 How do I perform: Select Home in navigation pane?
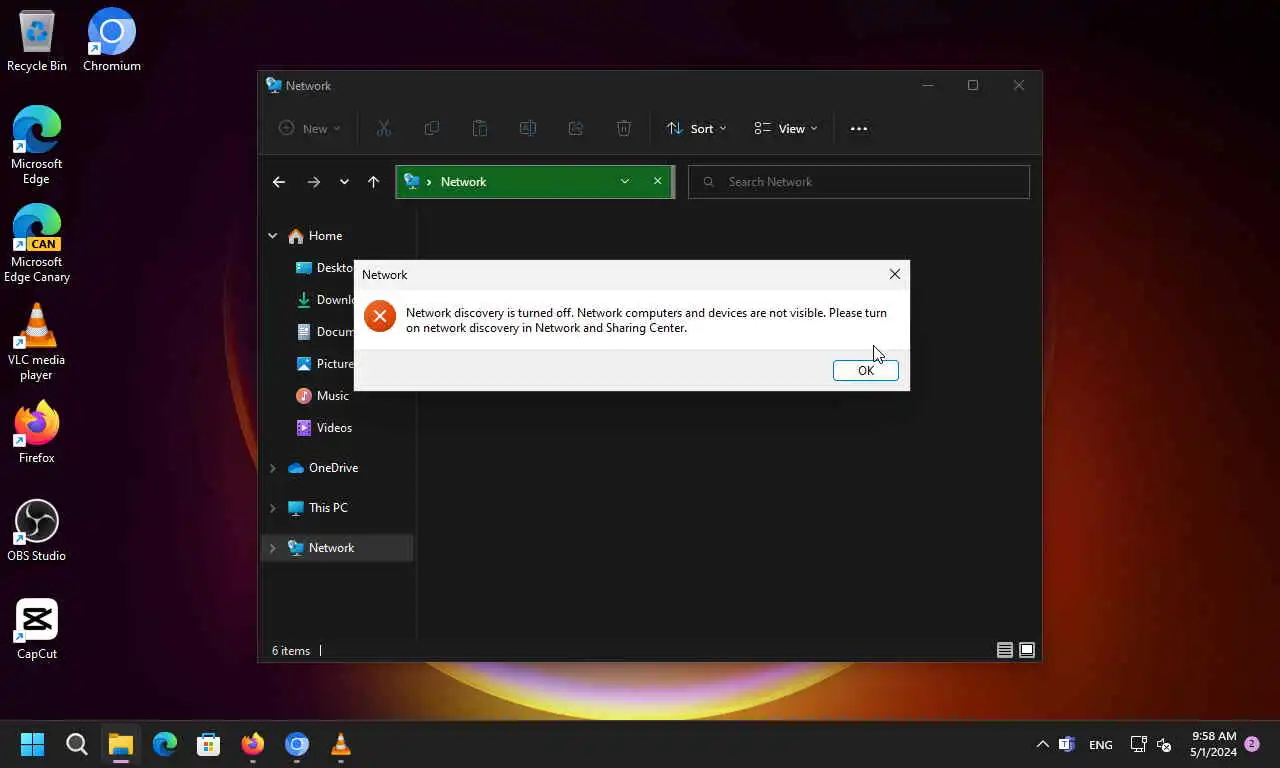(x=325, y=236)
